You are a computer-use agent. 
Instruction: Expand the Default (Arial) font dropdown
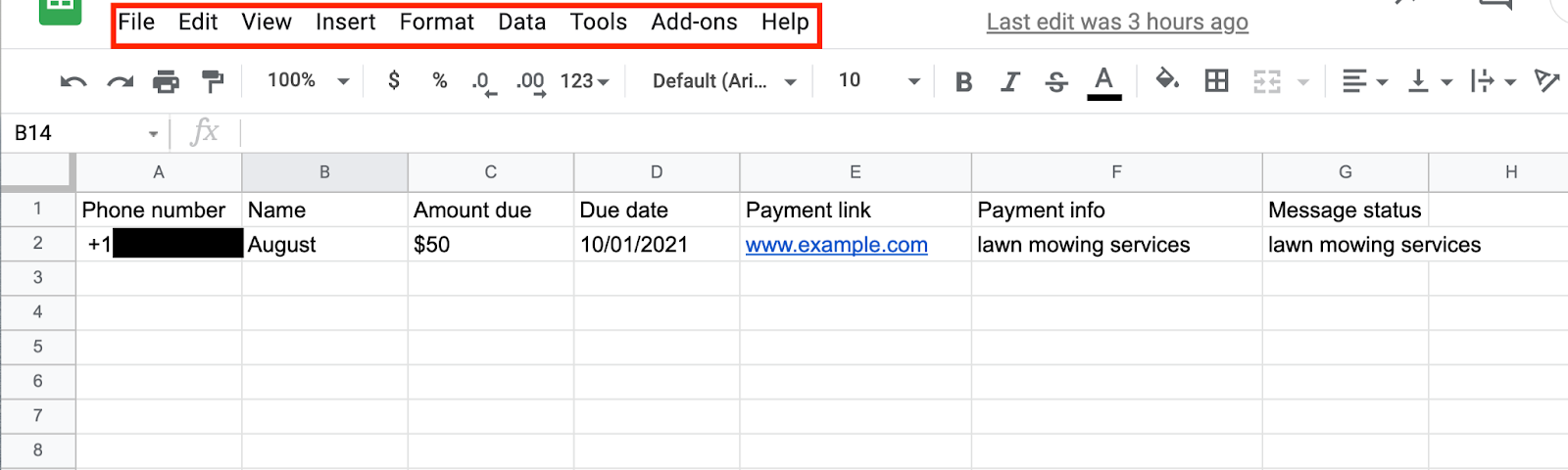(x=724, y=81)
